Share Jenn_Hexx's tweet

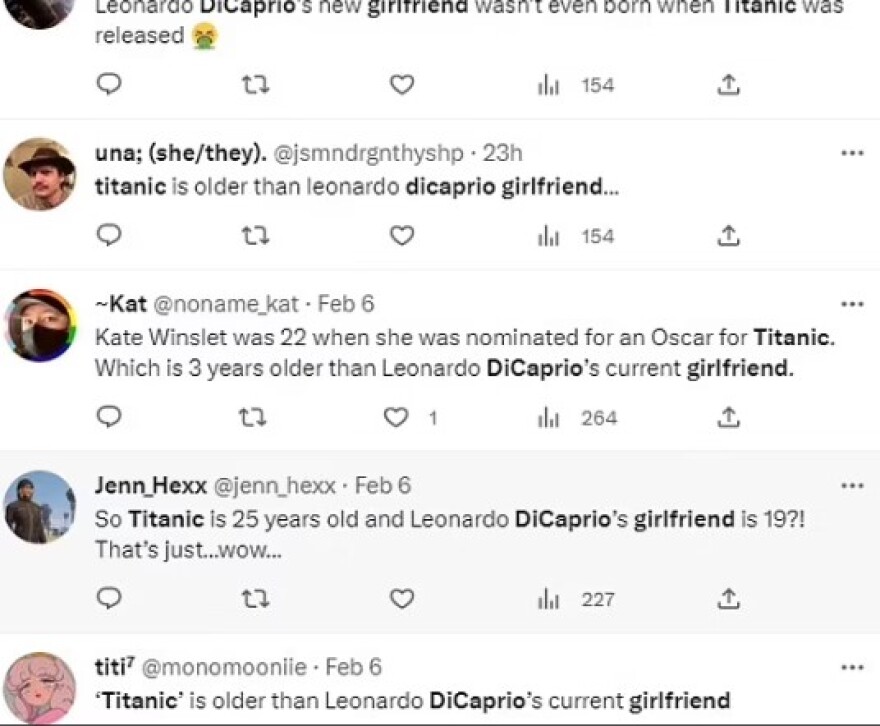click(x=729, y=599)
